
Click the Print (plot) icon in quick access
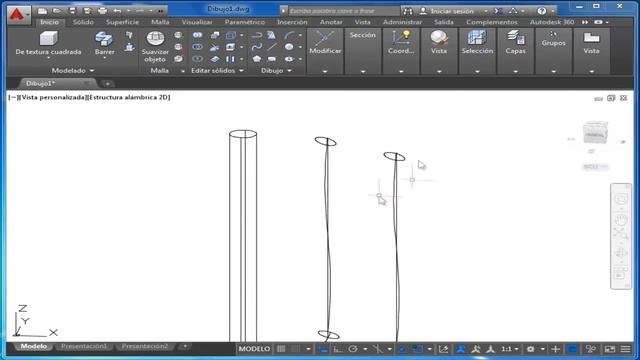point(102,11)
